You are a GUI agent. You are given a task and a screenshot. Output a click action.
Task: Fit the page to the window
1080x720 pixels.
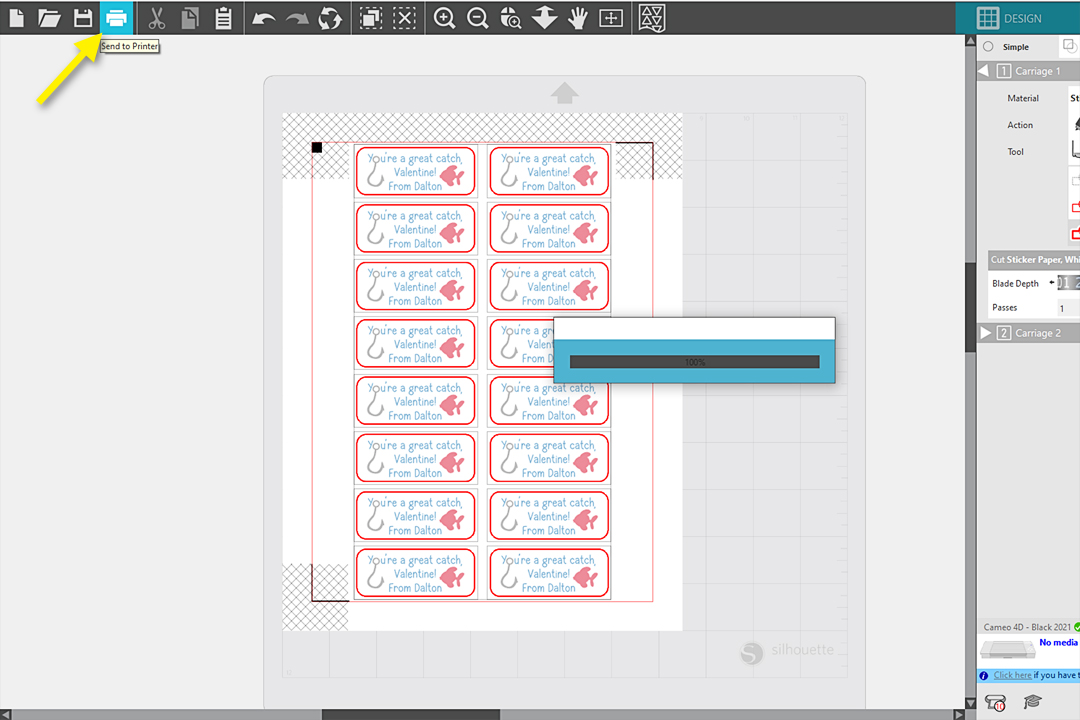pos(611,18)
